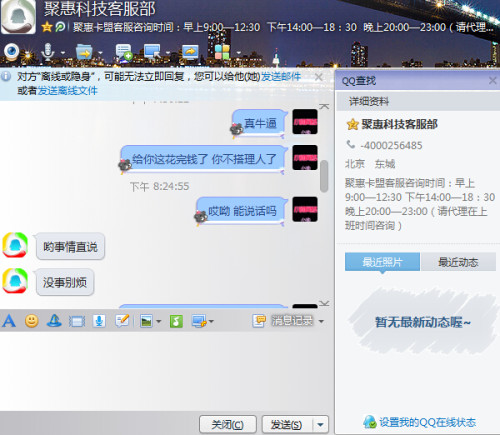Jump to top with the scroll-top arrow
Image resolution: width=500 pixels, height=435 pixels.
click(x=324, y=106)
